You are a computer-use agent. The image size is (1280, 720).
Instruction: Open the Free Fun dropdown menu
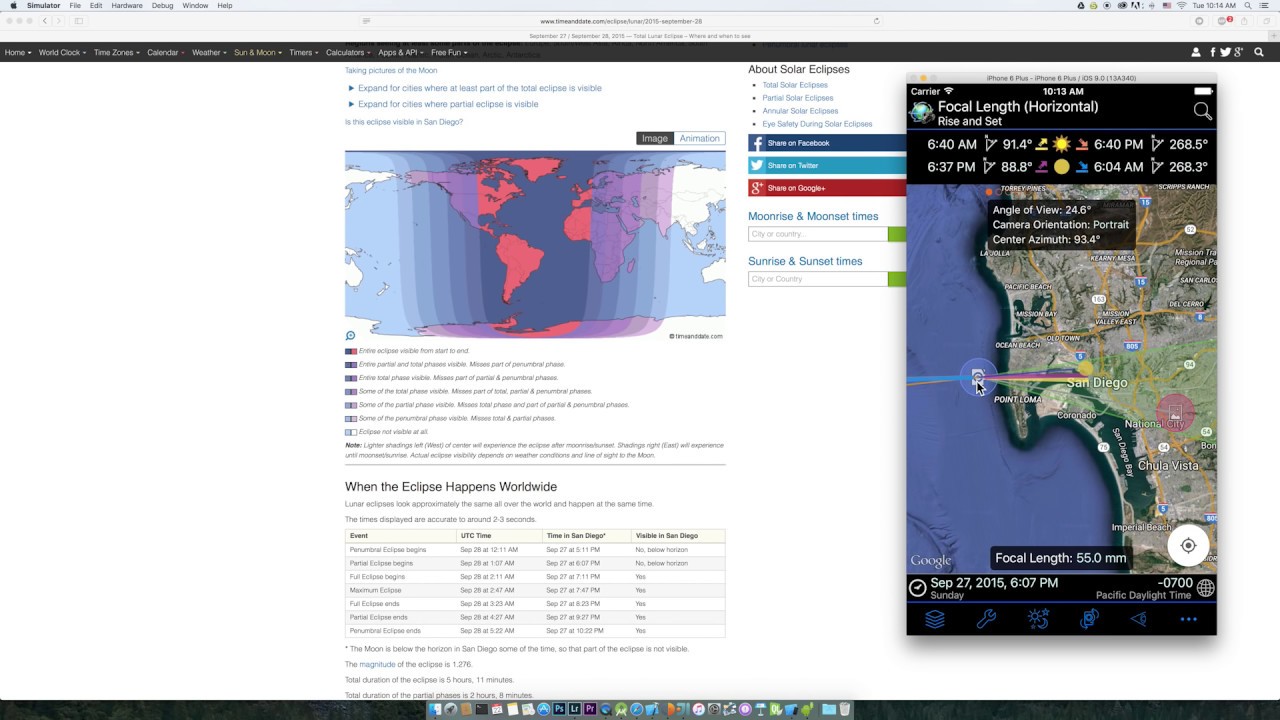(x=449, y=52)
